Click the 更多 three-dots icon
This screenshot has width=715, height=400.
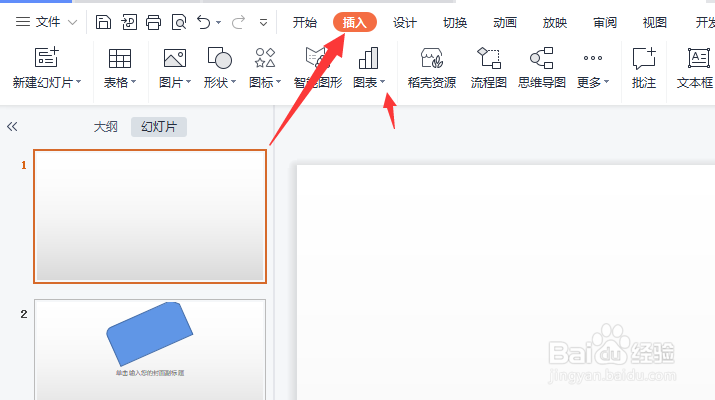pos(593,58)
